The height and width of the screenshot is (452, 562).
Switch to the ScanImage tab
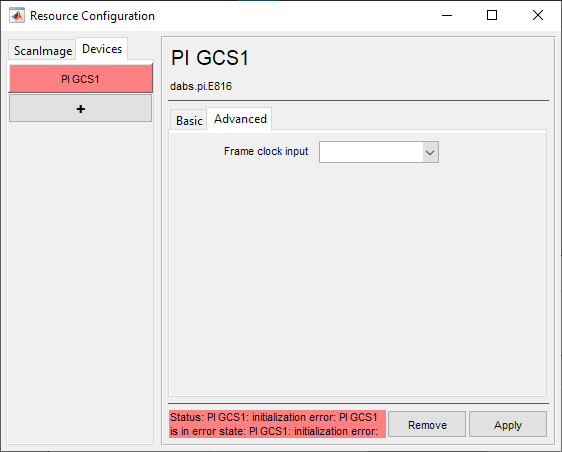[43, 51]
